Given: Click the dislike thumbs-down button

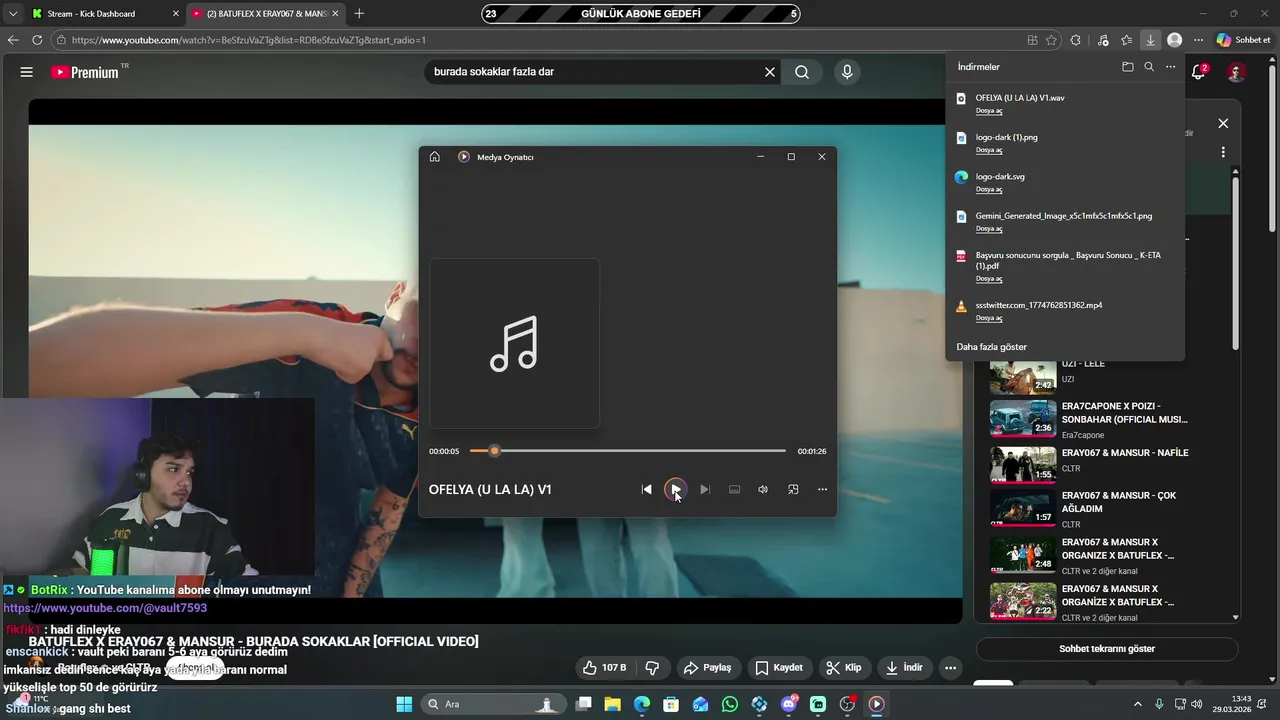Looking at the screenshot, I should [652, 668].
